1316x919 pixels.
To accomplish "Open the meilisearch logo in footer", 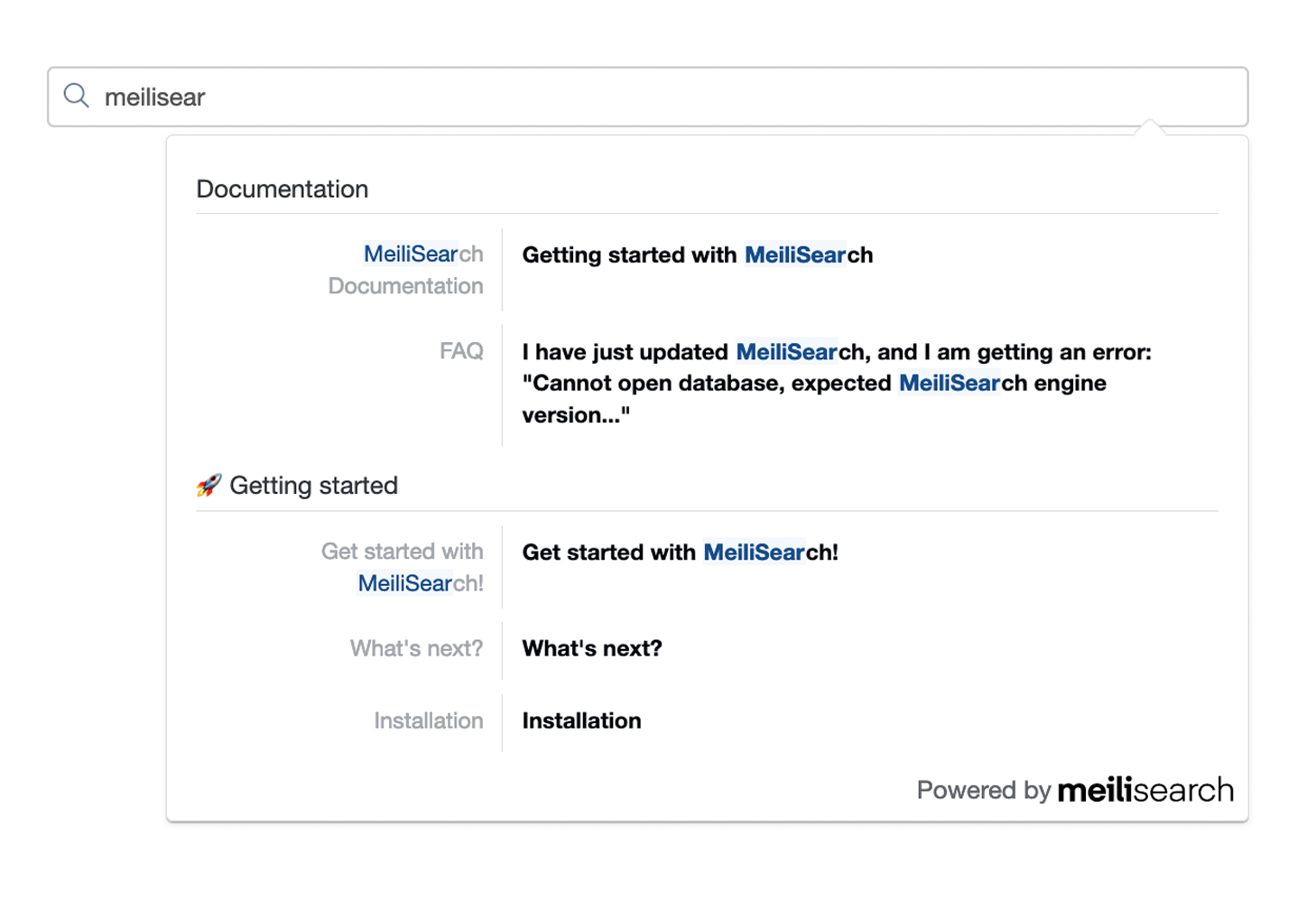I will point(1145,790).
